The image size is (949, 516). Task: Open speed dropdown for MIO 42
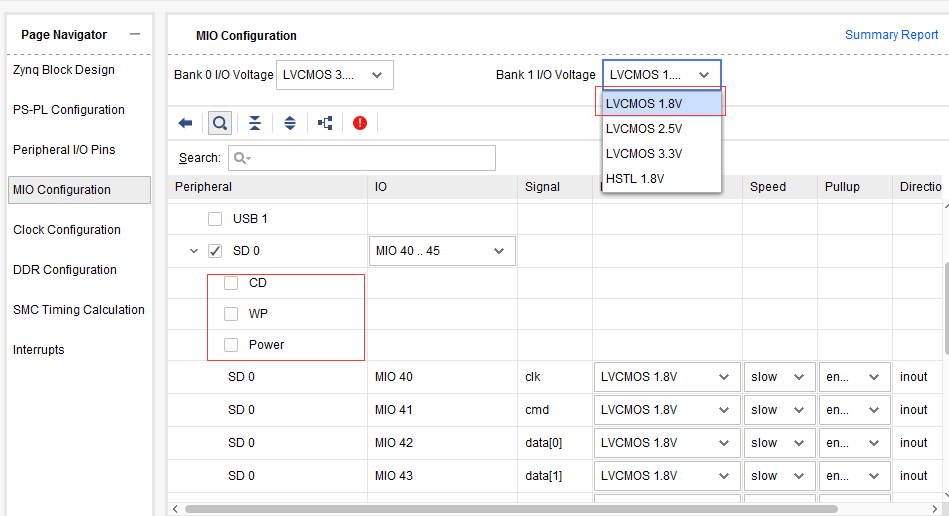coord(780,443)
